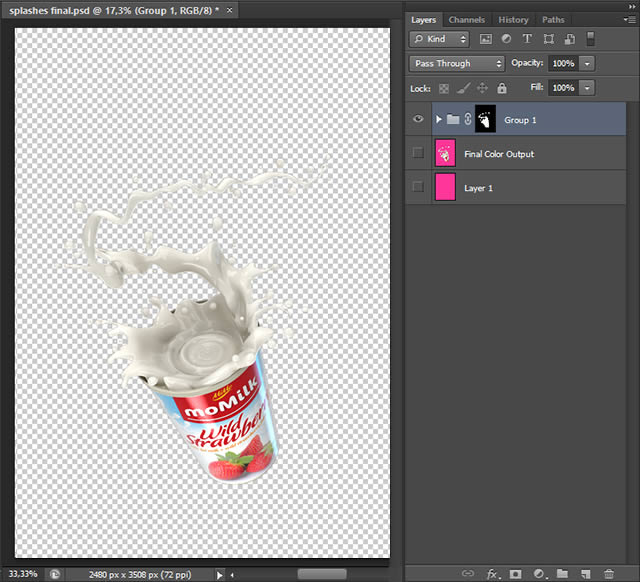
Task: Create new fill or adjustment layer icon
Action: click(539, 574)
